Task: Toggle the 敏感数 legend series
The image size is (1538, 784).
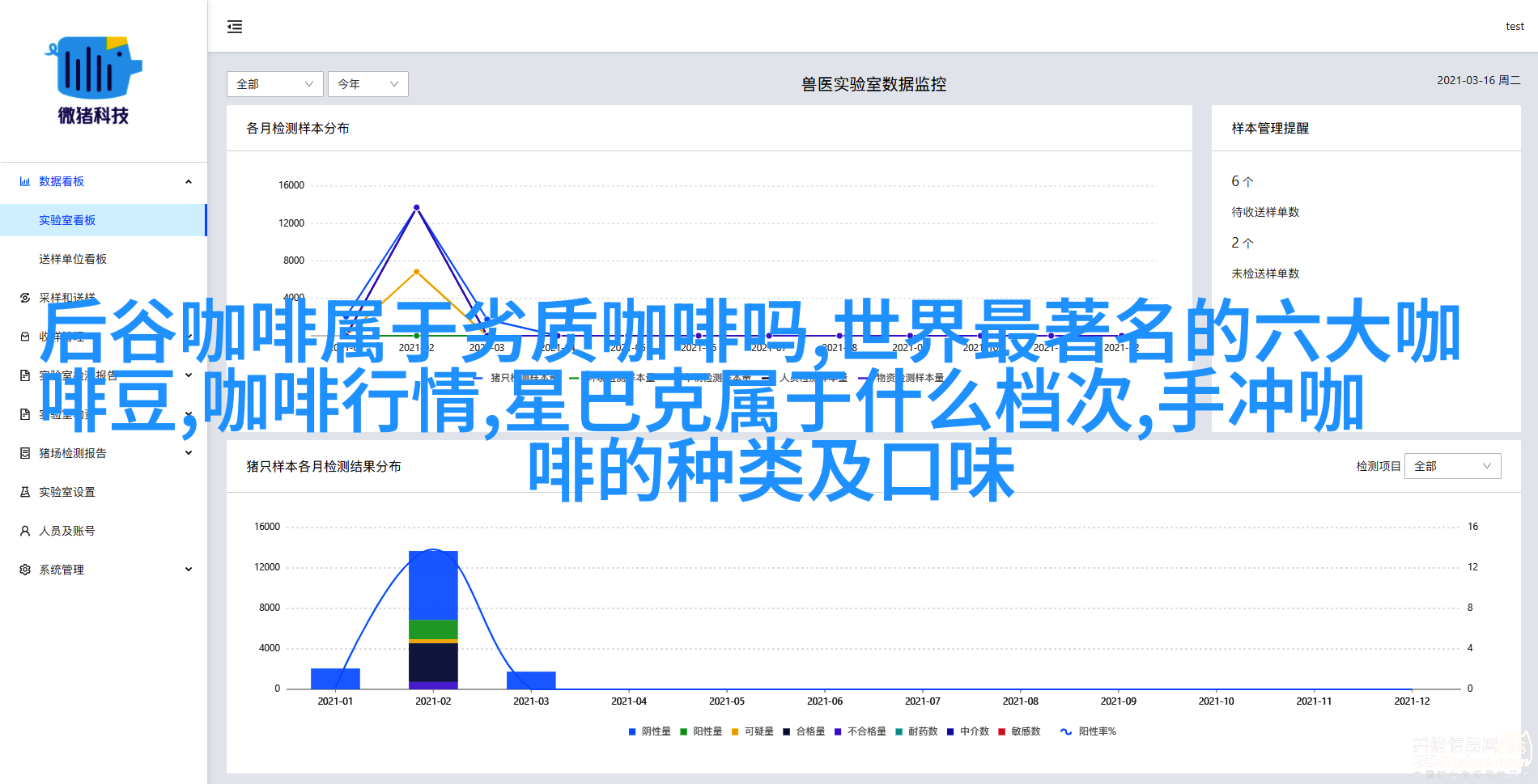Action: (x=1020, y=731)
